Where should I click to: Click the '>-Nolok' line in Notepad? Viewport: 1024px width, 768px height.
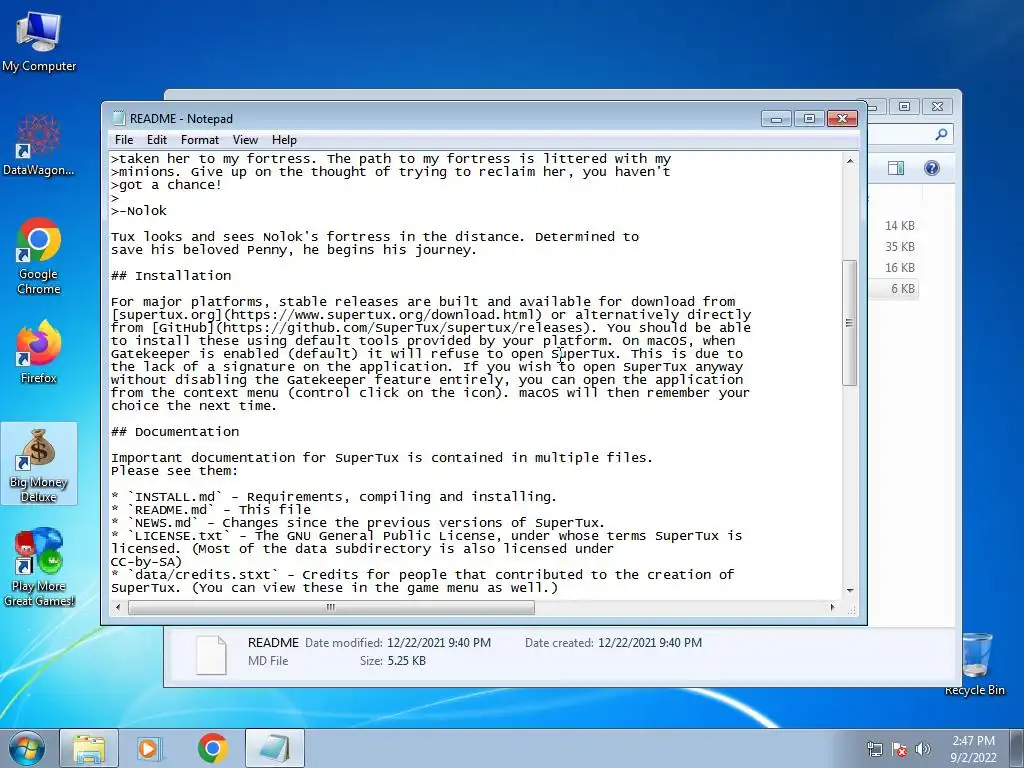(x=139, y=210)
